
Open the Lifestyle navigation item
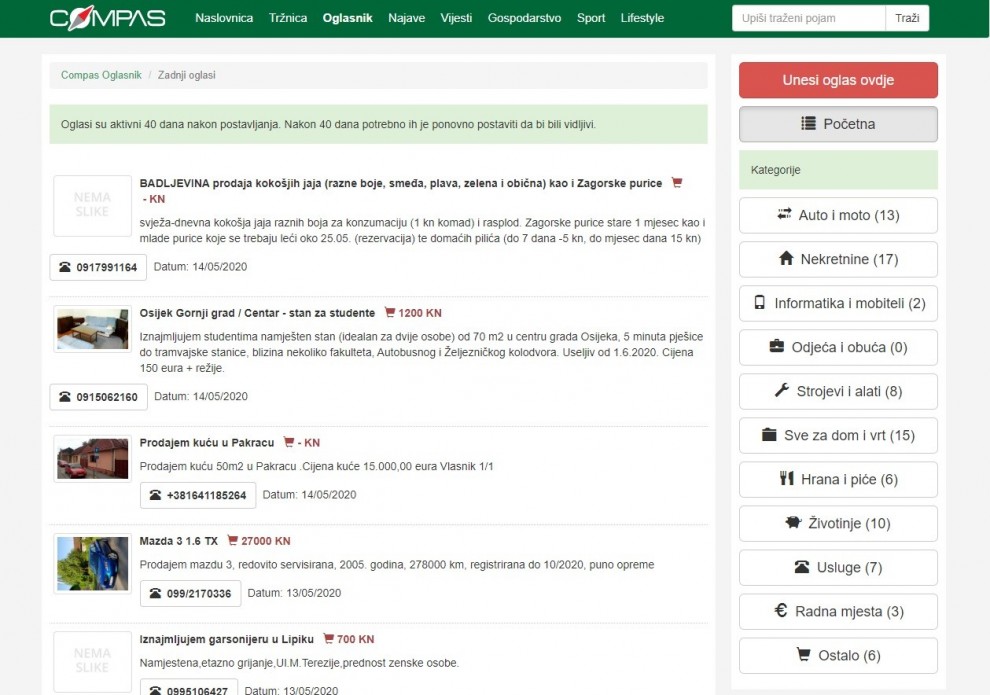pyautogui.click(x=641, y=18)
